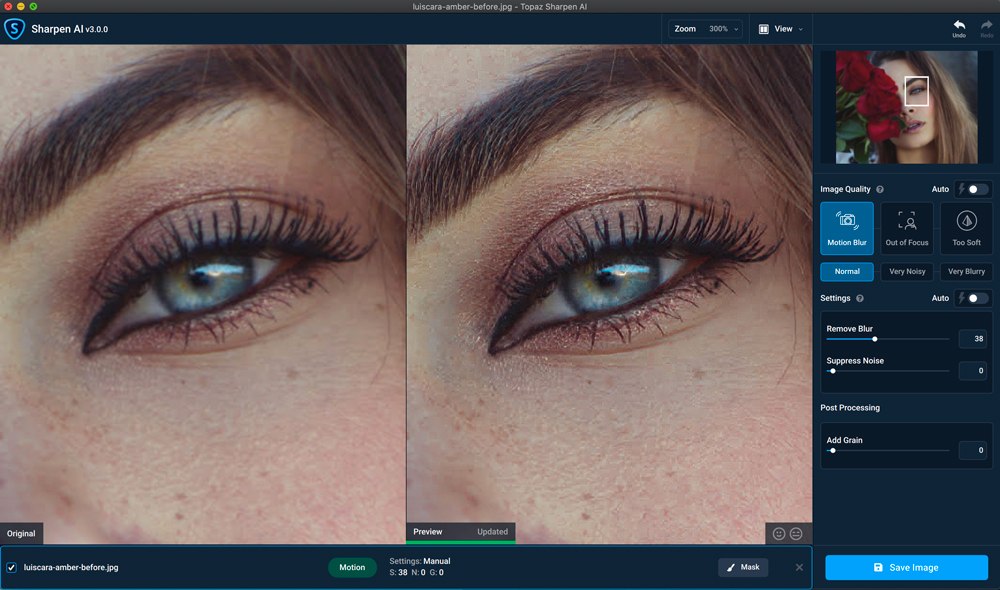Image resolution: width=1000 pixels, height=590 pixels.
Task: Open the View dropdown
Action: pos(781,28)
